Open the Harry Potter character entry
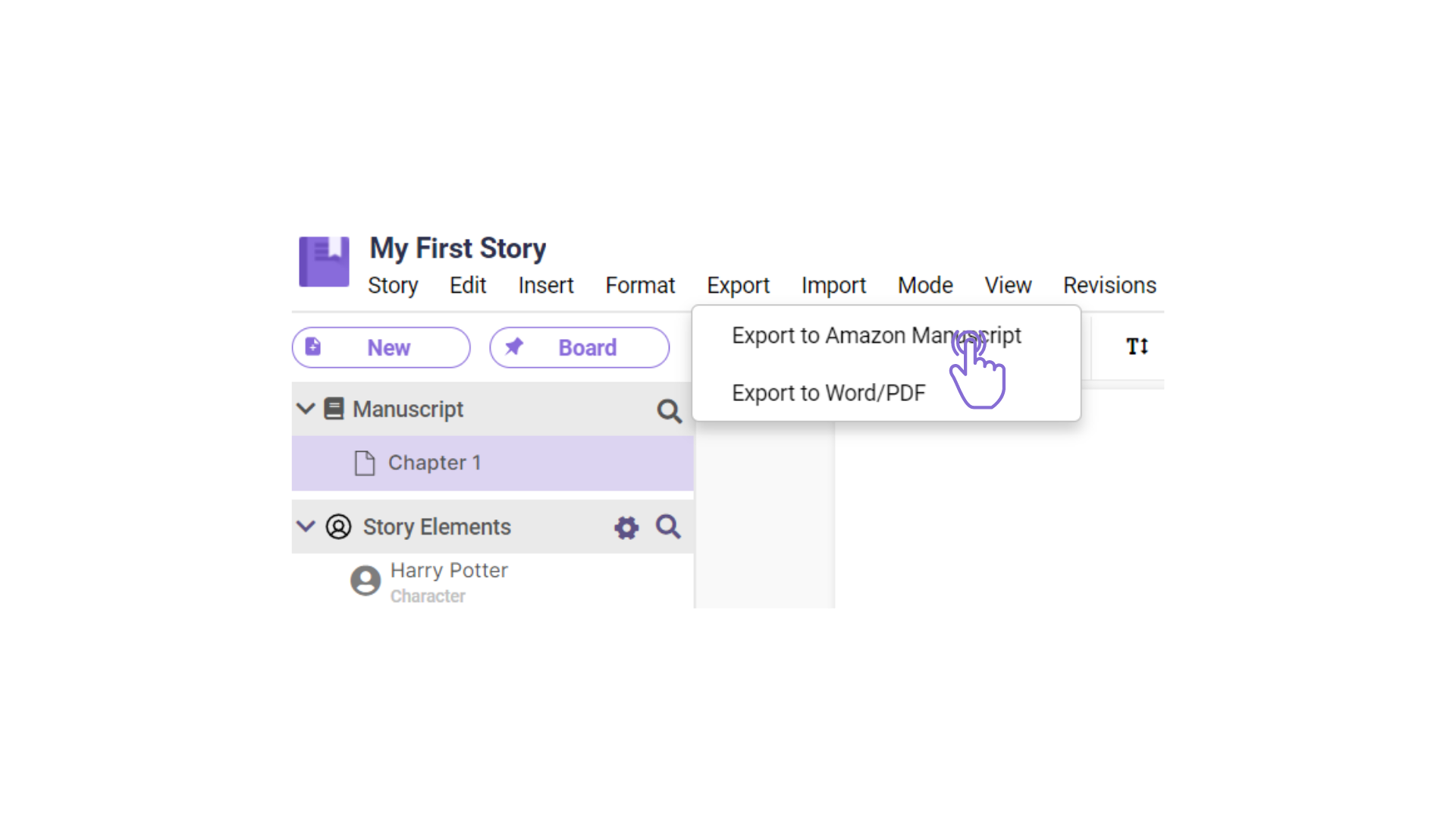 (449, 571)
